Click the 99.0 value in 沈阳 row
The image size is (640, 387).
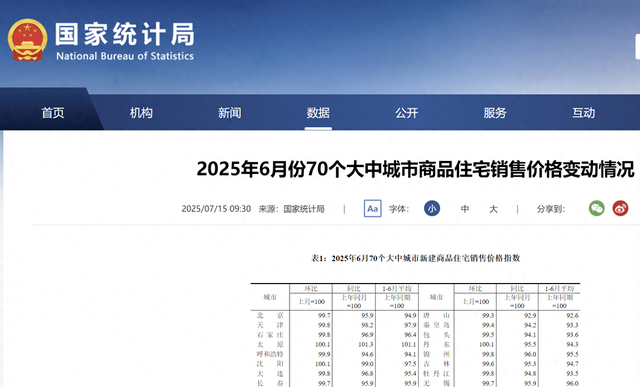[367, 364]
